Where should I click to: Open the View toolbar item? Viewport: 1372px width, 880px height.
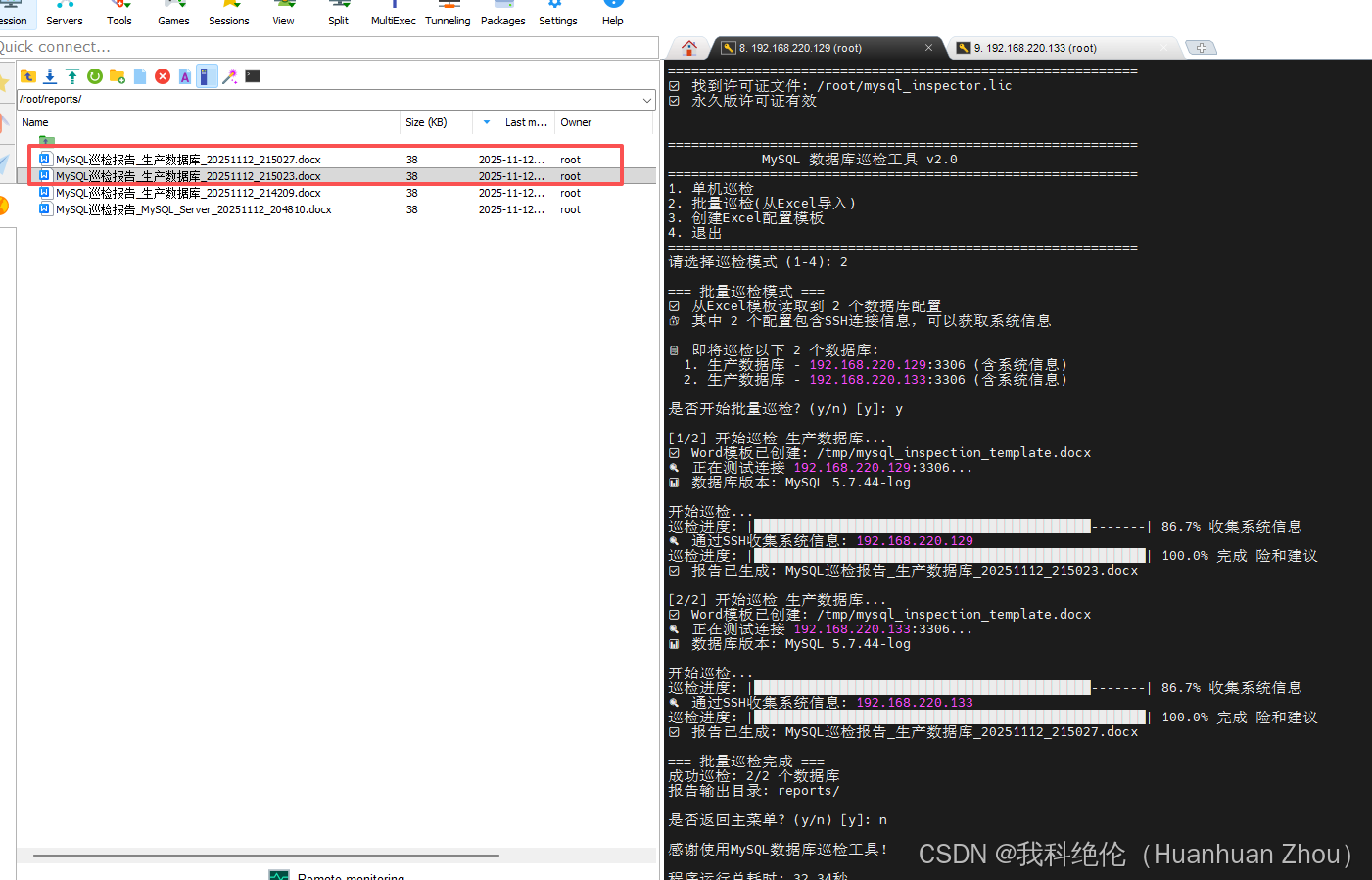coord(283,14)
